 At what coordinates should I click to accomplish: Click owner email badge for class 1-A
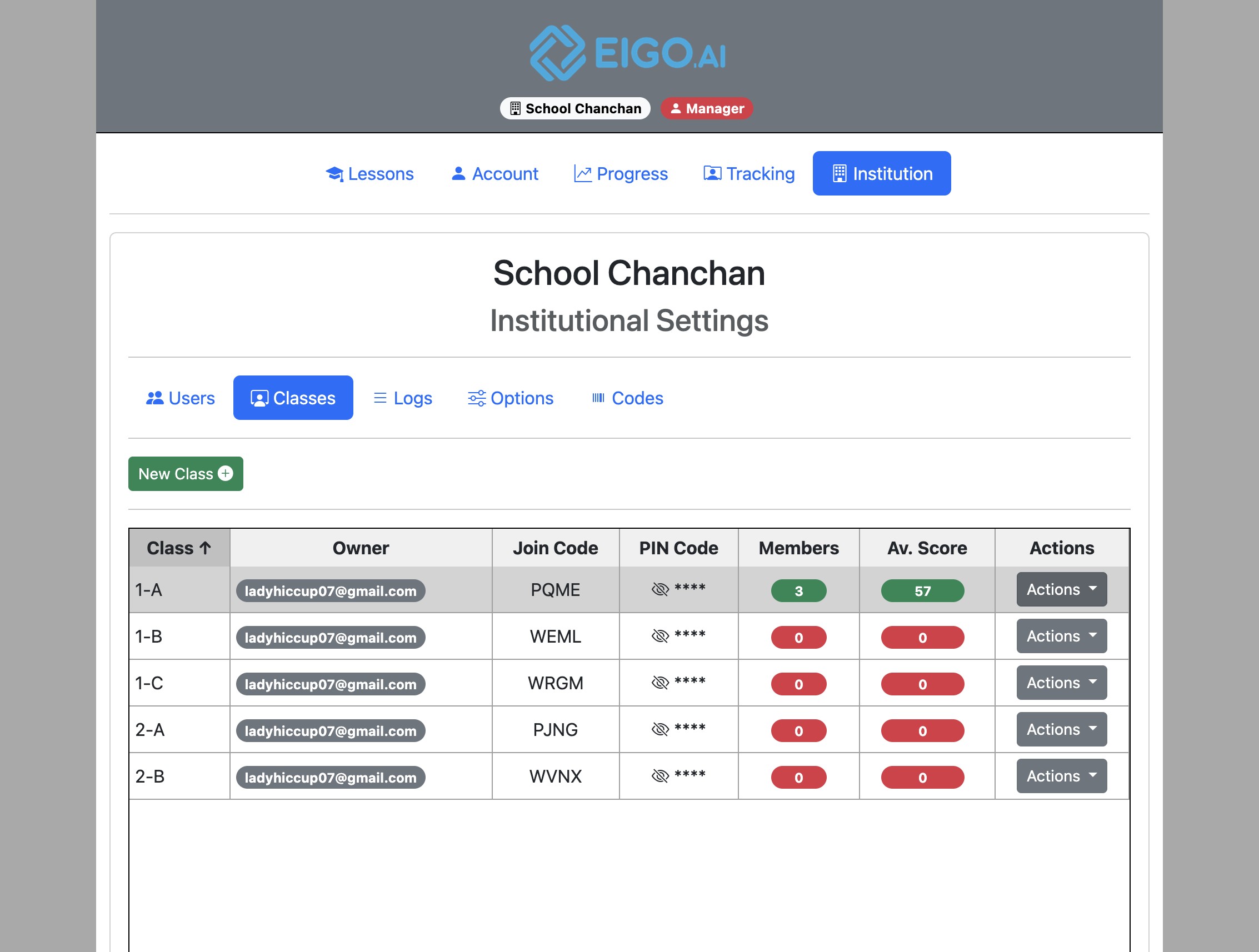pos(331,590)
